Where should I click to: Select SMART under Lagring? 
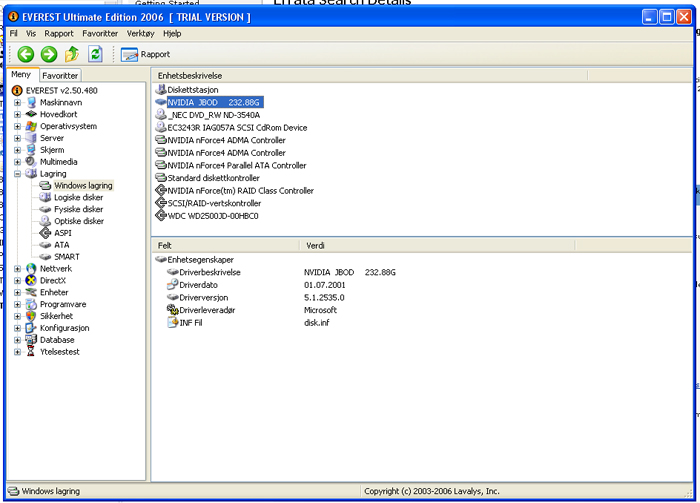point(67,257)
